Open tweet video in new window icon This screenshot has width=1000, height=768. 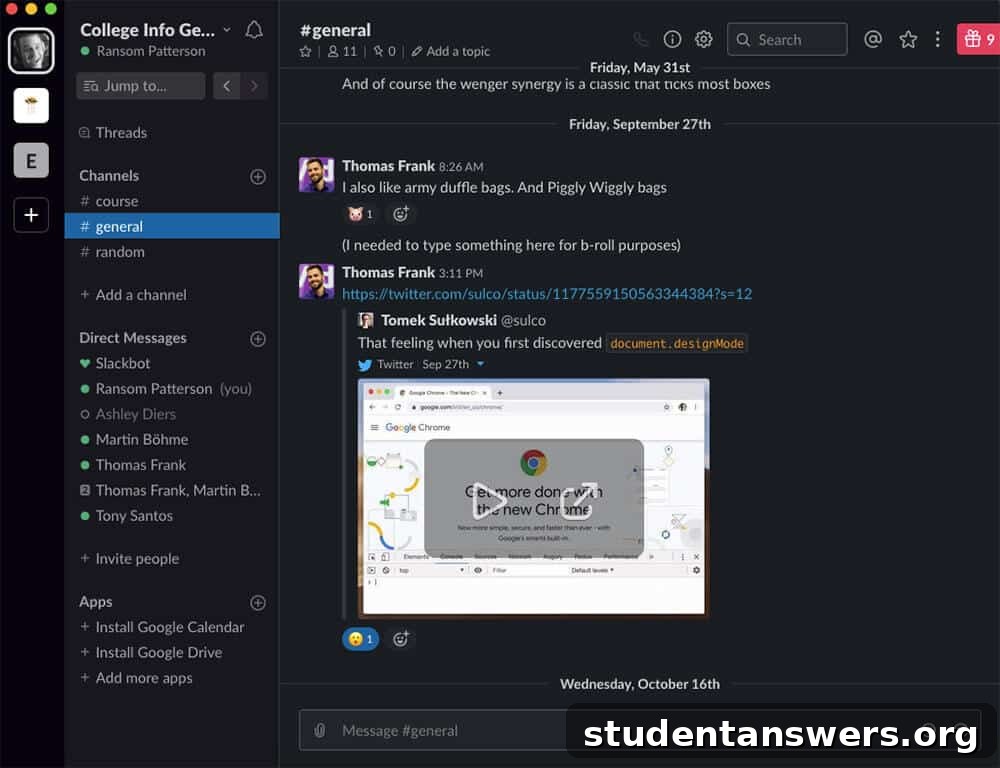578,500
